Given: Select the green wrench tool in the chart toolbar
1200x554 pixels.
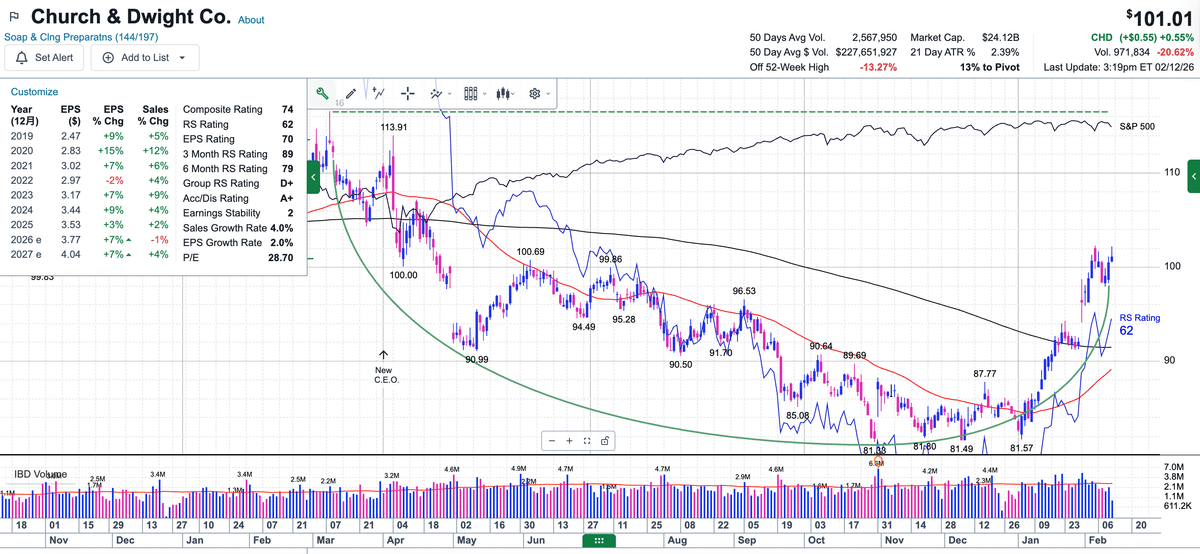Looking at the screenshot, I should click(322, 93).
